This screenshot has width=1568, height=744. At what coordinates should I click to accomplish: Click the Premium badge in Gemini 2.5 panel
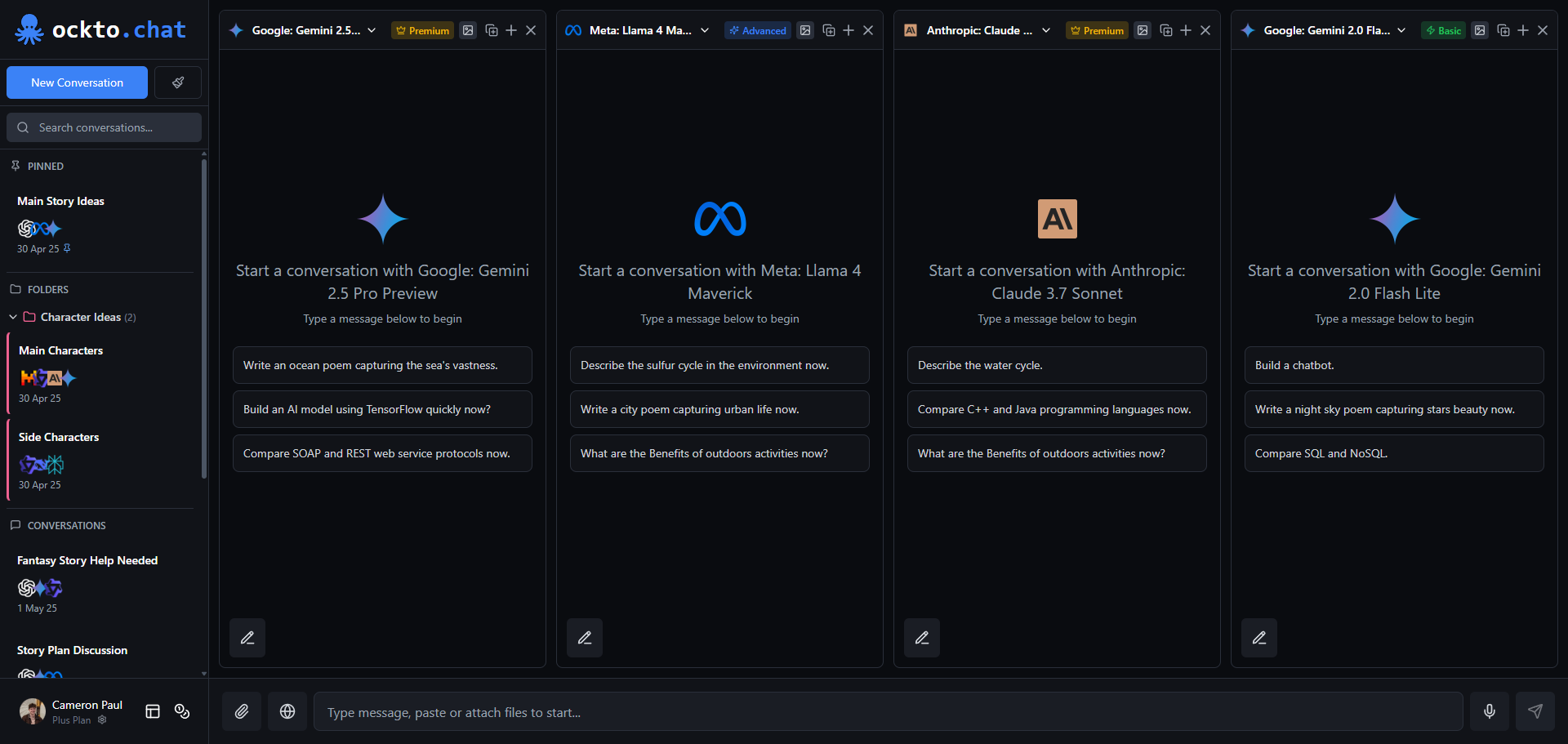click(x=422, y=30)
